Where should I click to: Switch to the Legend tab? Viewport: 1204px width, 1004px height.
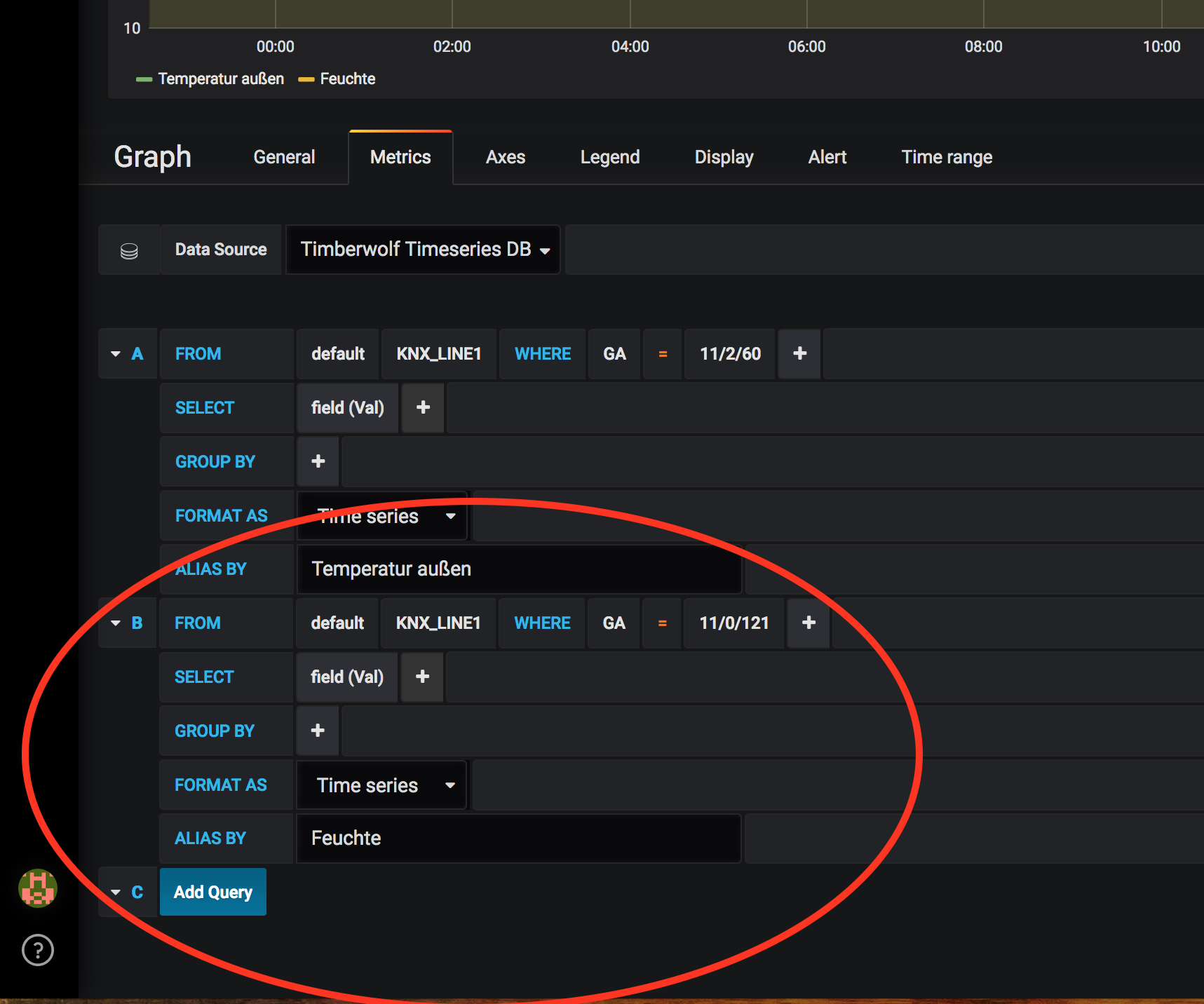(x=610, y=157)
